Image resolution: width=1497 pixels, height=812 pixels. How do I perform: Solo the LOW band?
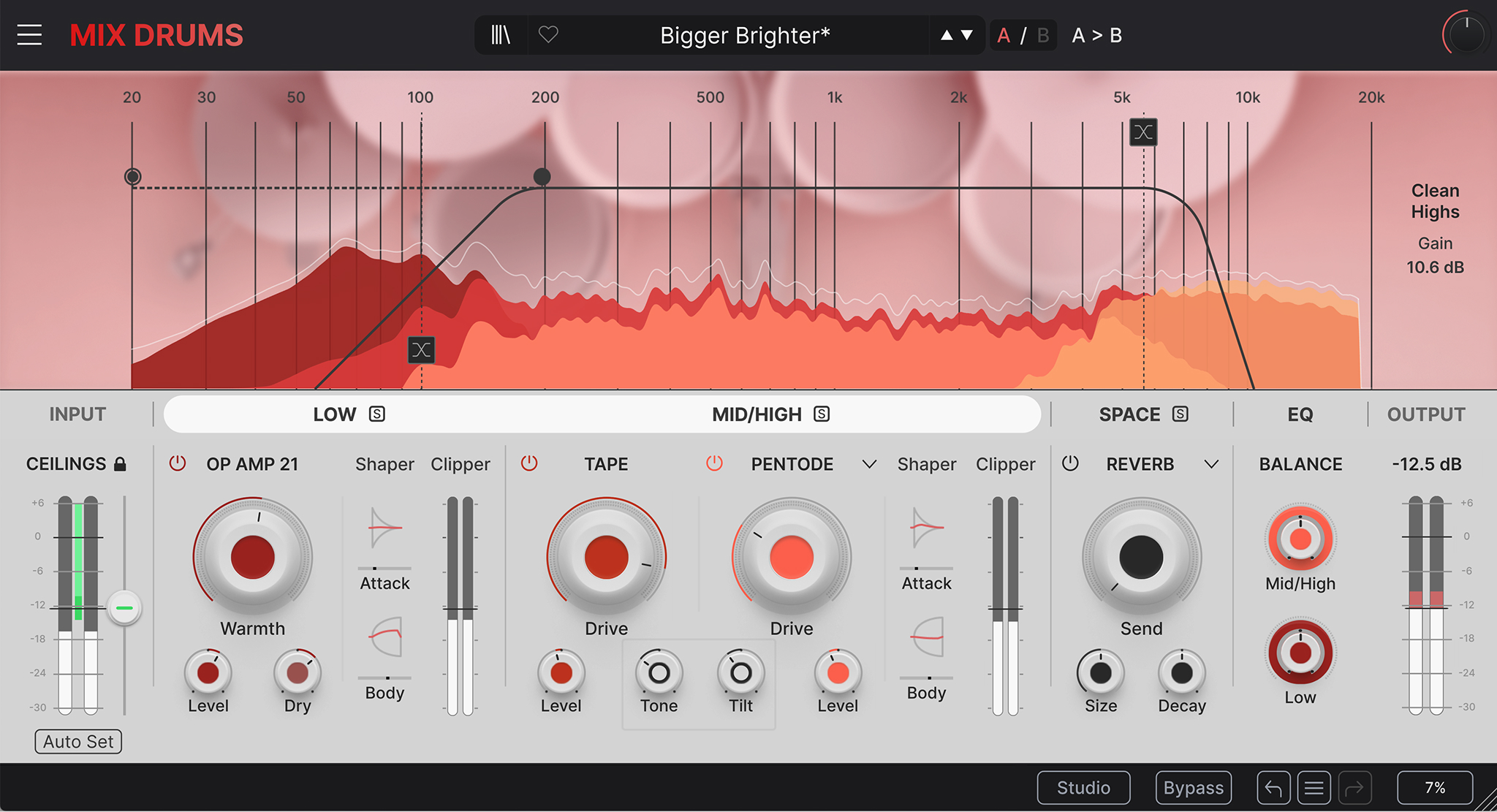coord(377,414)
